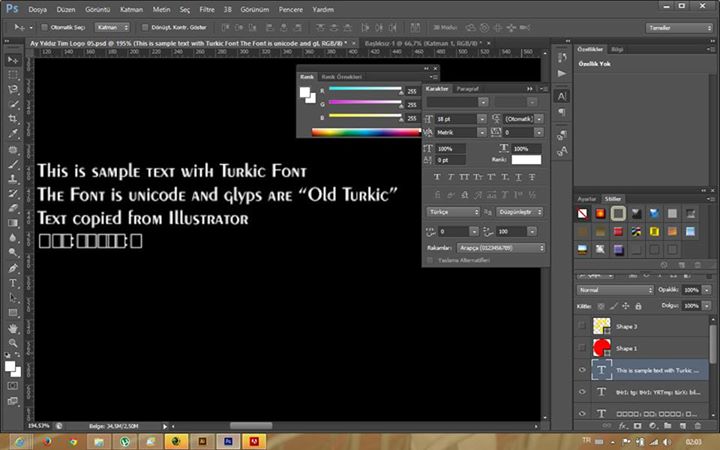Click the Temeller workspace button
The width and height of the screenshot is (720, 450).
[680, 27]
